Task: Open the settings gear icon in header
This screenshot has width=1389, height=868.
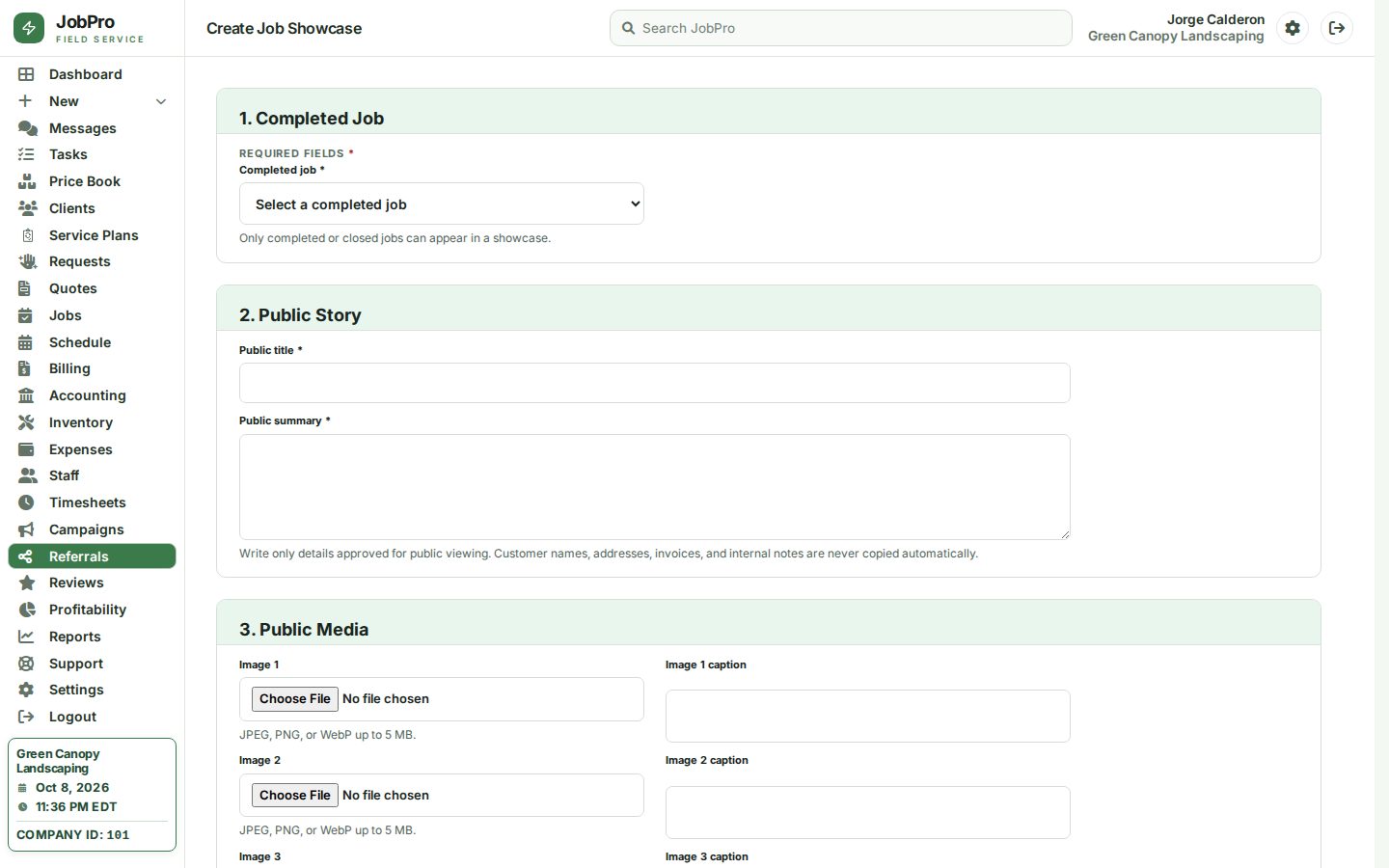Action: coord(1293,28)
